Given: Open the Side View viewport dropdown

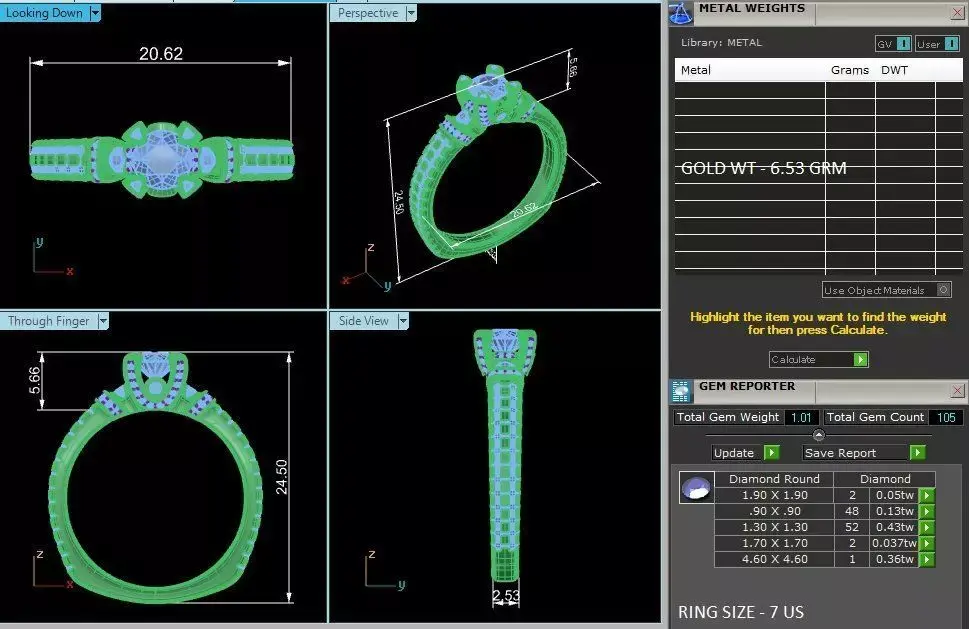Looking at the screenshot, I should [403, 321].
